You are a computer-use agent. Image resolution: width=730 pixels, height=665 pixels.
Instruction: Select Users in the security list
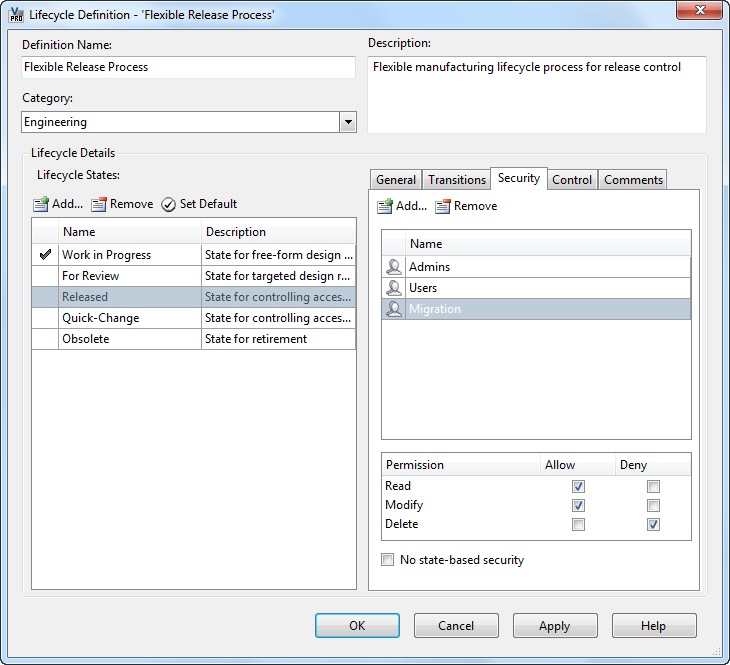[536, 288]
